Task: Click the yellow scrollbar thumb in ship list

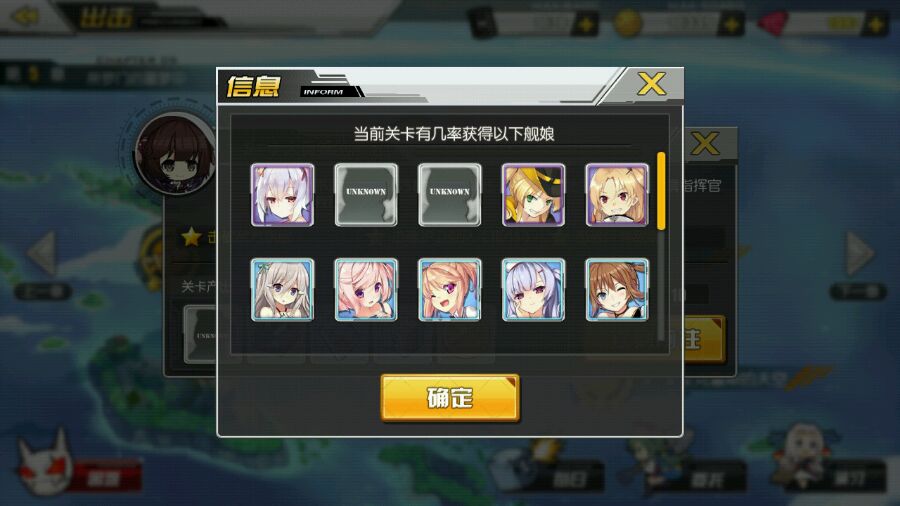Action: click(x=661, y=191)
